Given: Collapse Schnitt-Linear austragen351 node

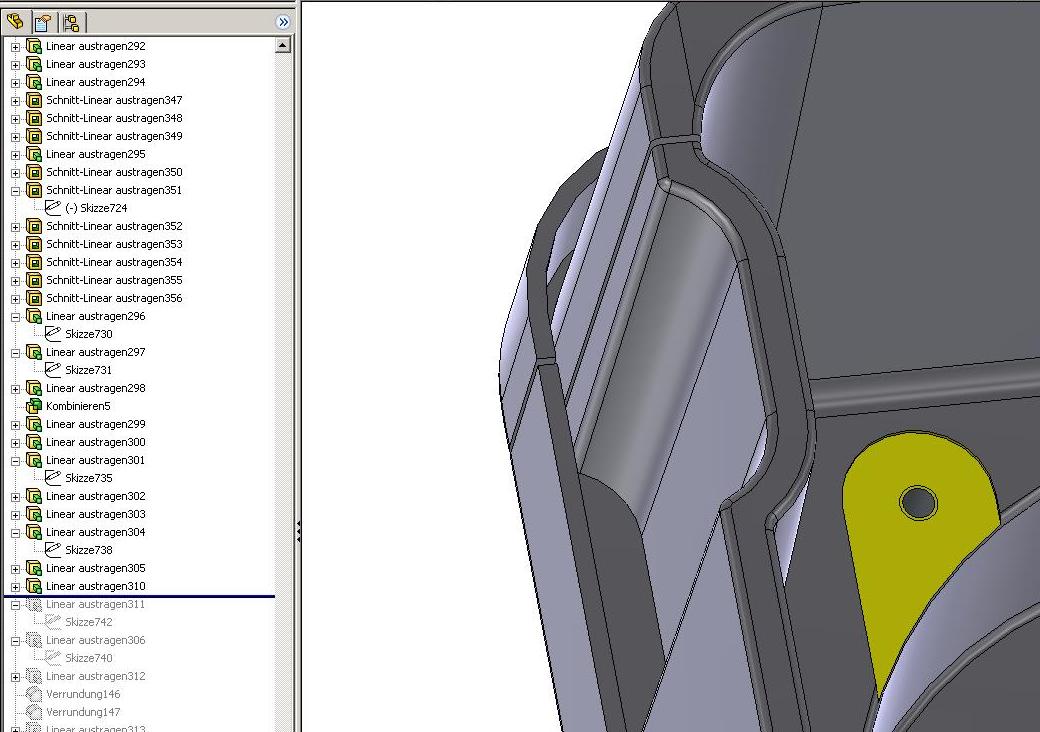Looking at the screenshot, I should coord(15,190).
